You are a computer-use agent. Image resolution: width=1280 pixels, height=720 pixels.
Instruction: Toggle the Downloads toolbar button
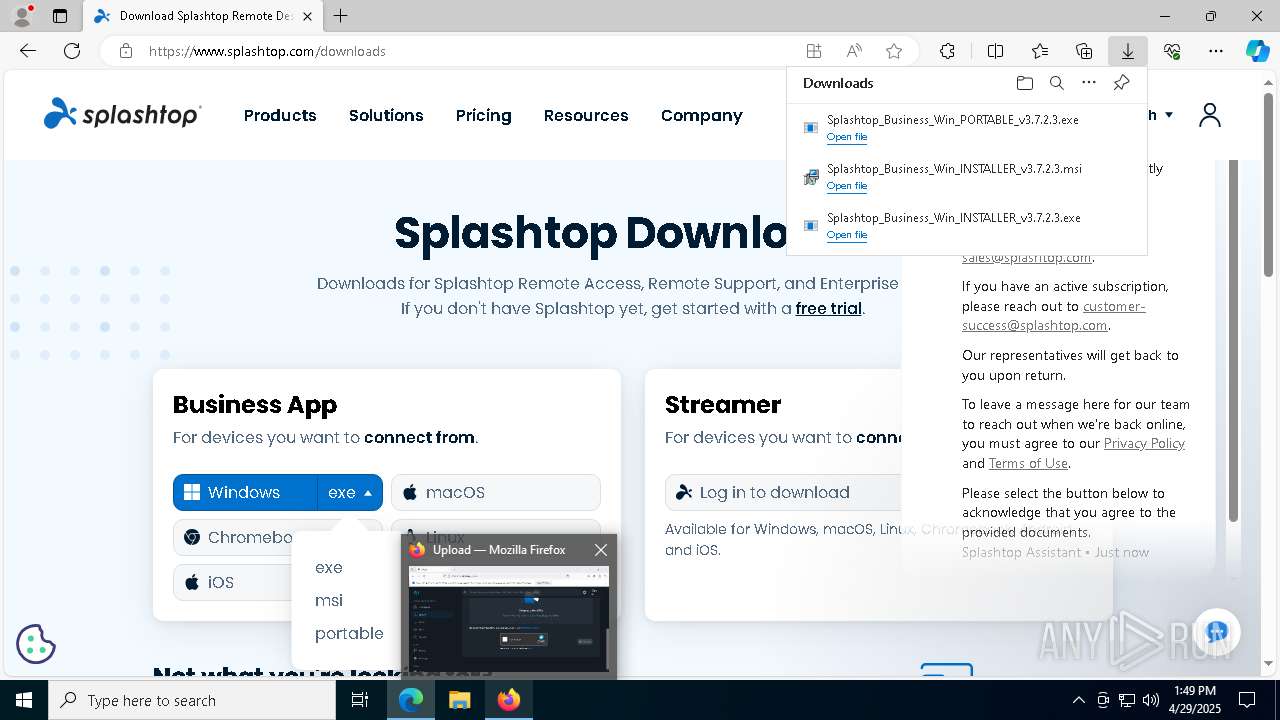[x=1127, y=51]
